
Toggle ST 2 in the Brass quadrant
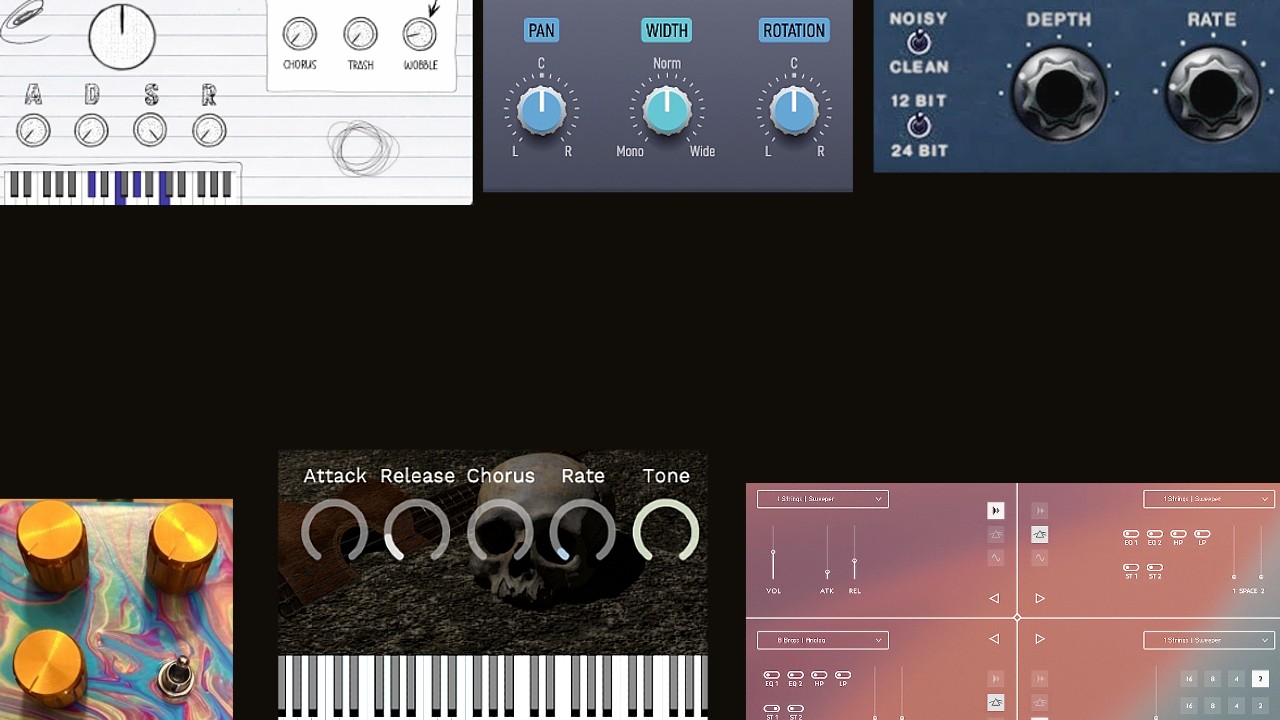pyautogui.click(x=794, y=710)
